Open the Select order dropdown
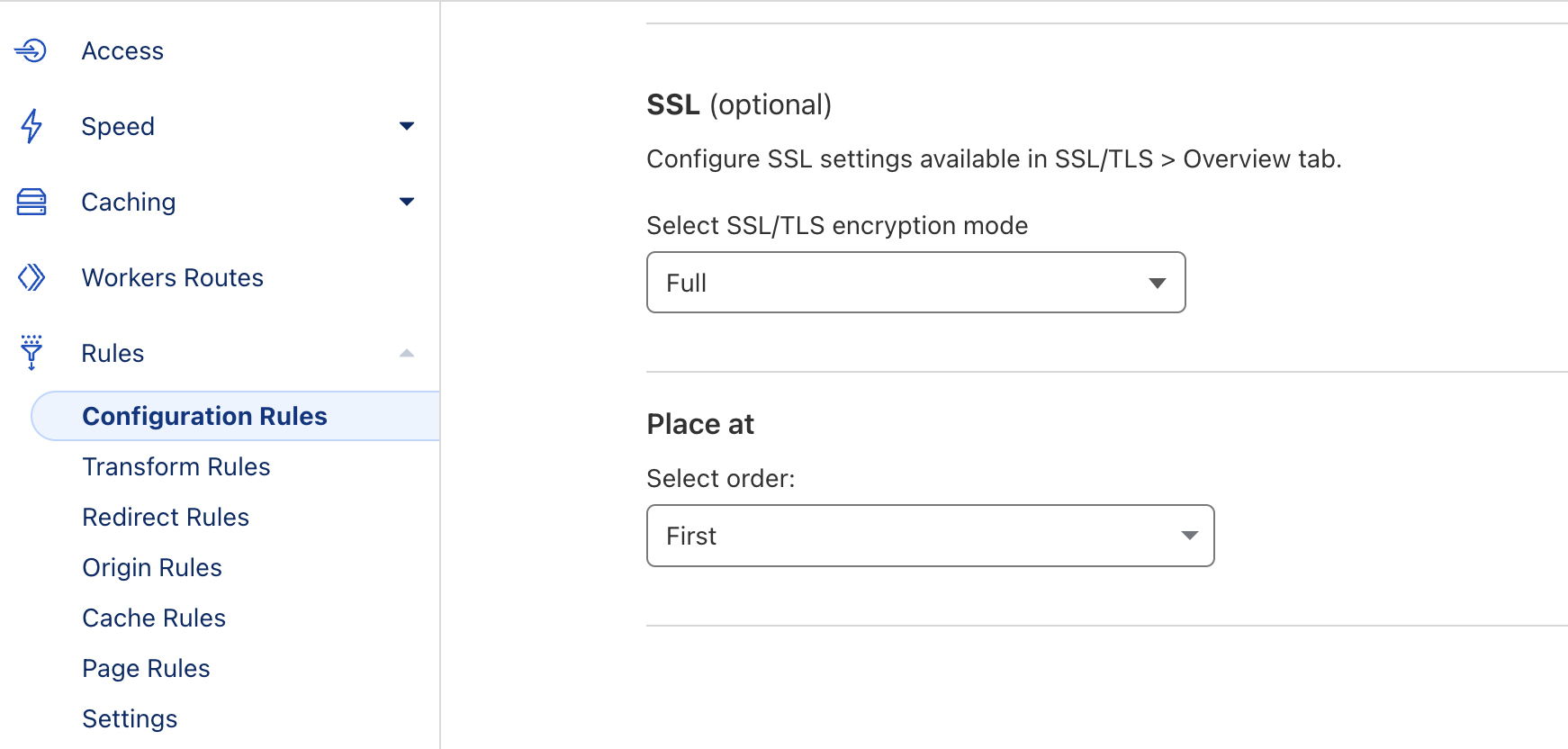Viewport: 1568px width, 749px height. click(930, 536)
